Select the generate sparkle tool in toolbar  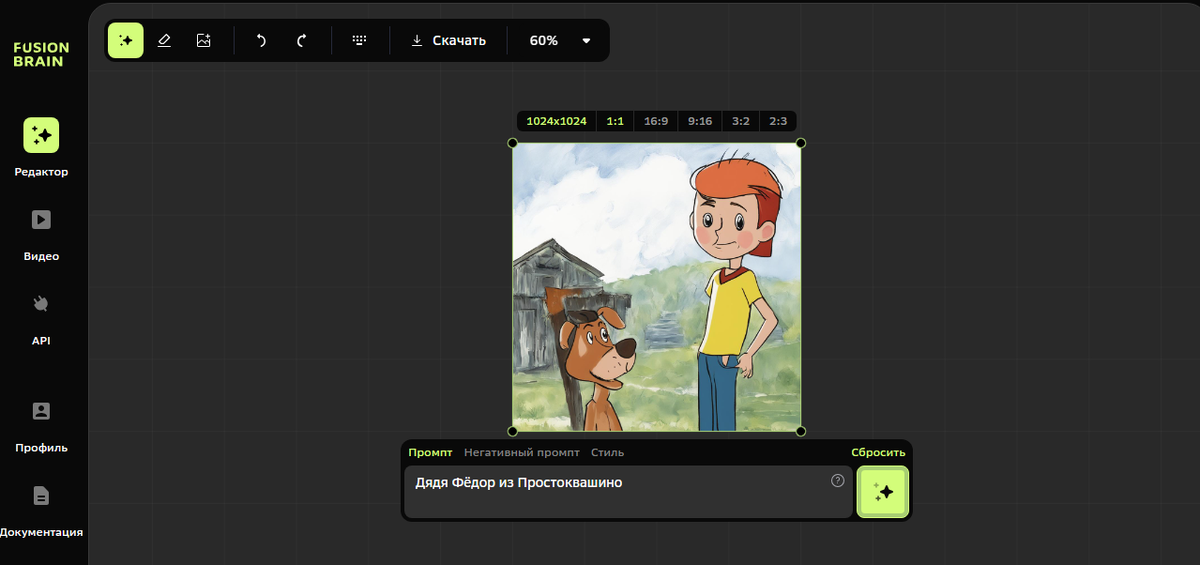pyautogui.click(x=126, y=41)
